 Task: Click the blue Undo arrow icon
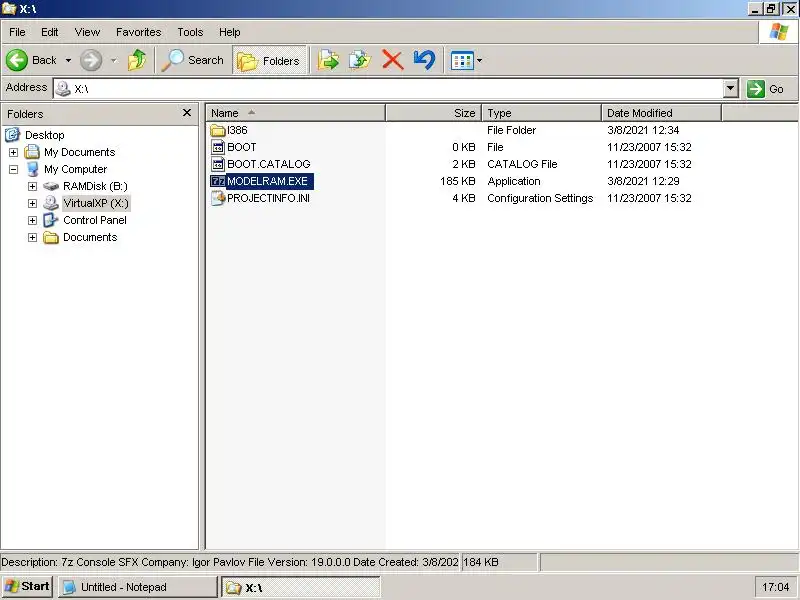(x=424, y=60)
